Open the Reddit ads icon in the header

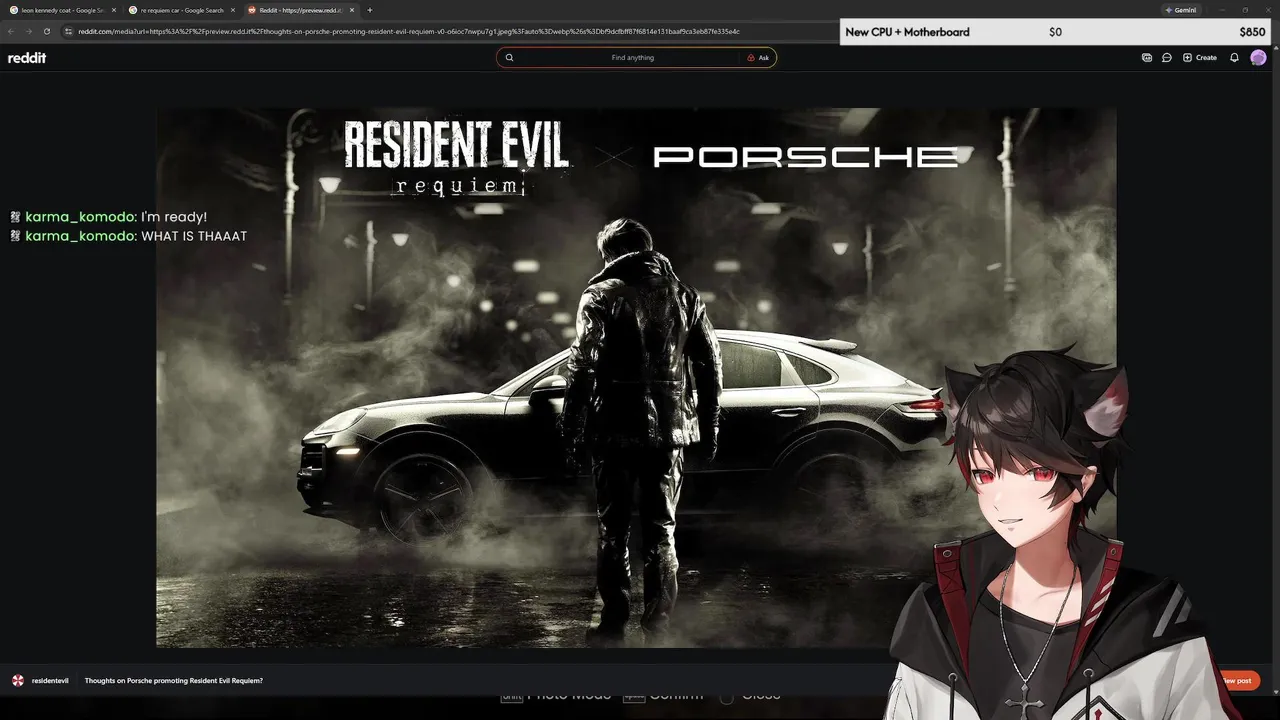coord(1147,58)
